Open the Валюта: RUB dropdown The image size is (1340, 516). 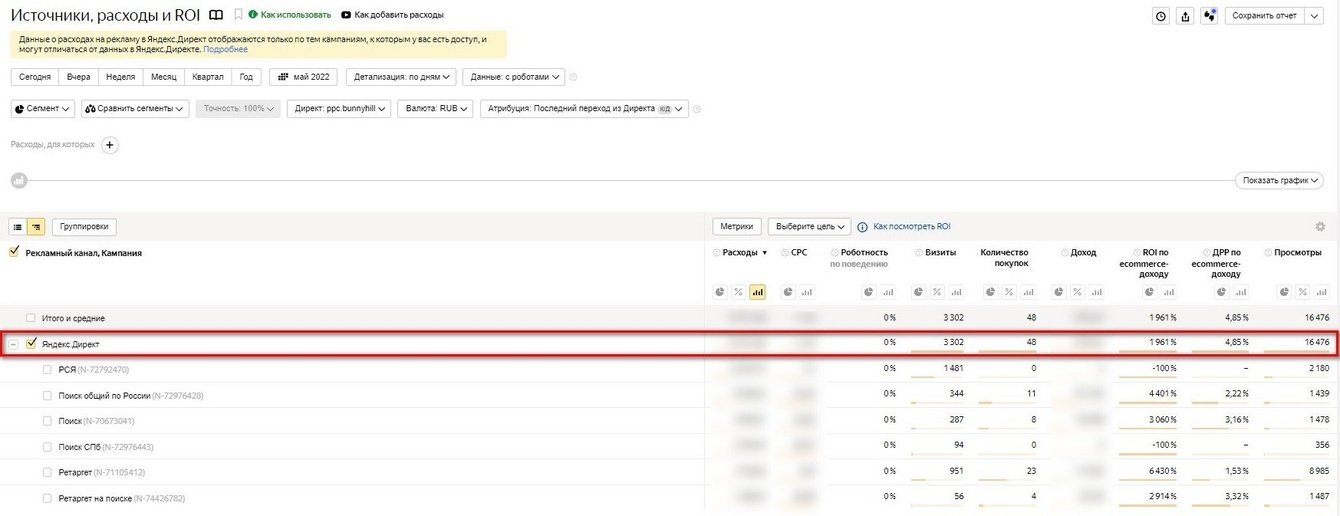(x=435, y=108)
